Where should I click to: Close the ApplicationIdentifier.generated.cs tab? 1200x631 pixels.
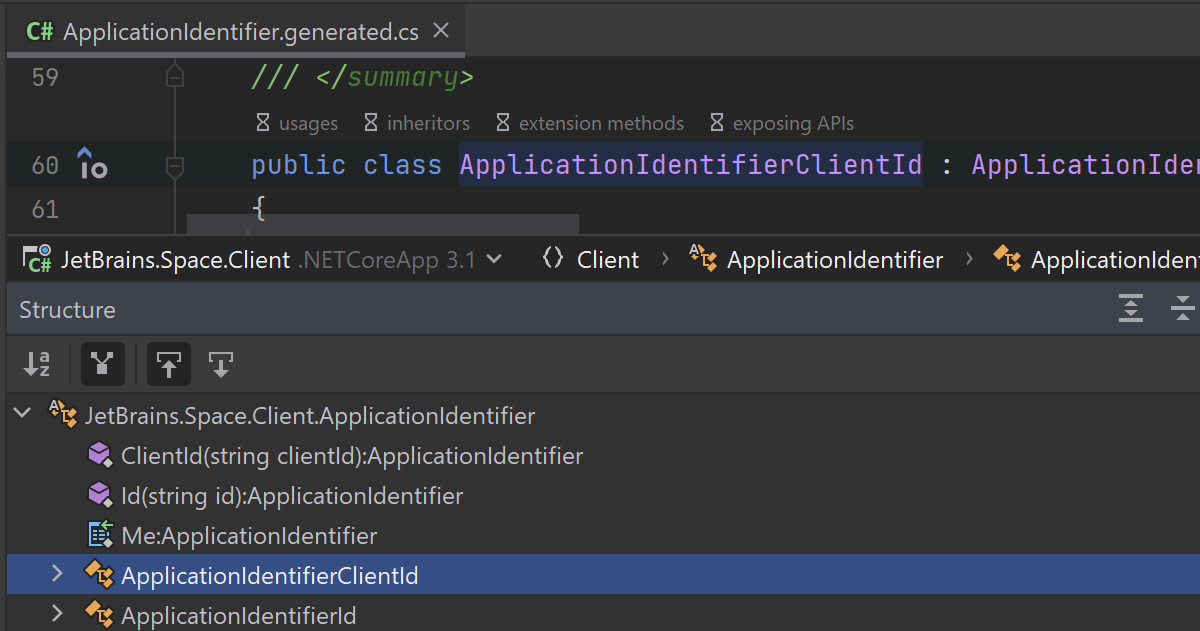coord(441,31)
